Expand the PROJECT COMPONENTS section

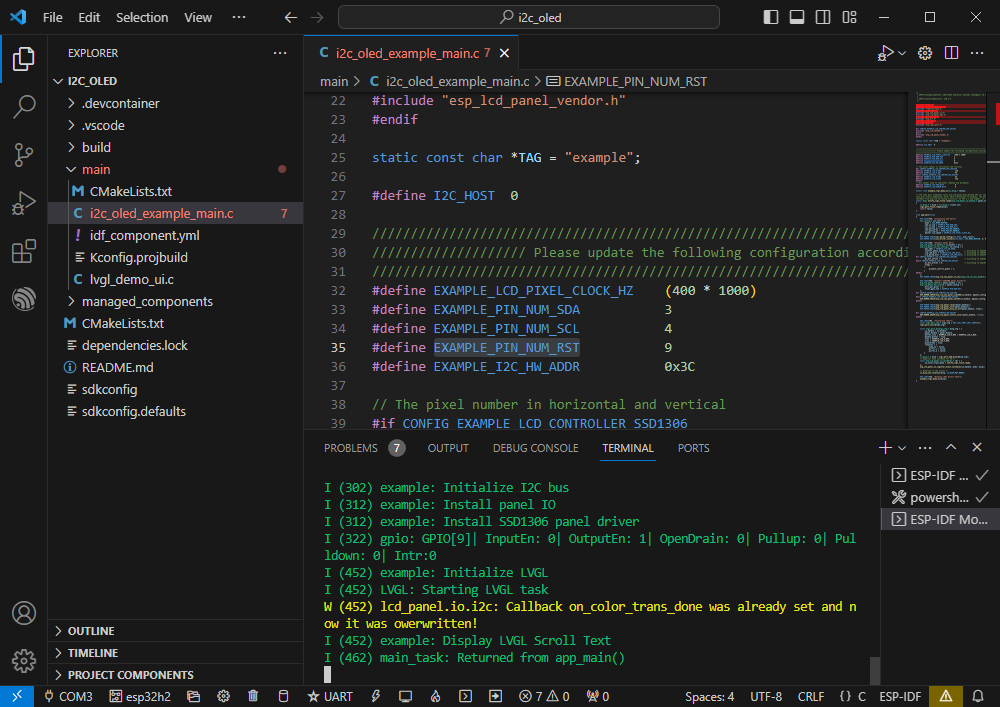coord(175,674)
